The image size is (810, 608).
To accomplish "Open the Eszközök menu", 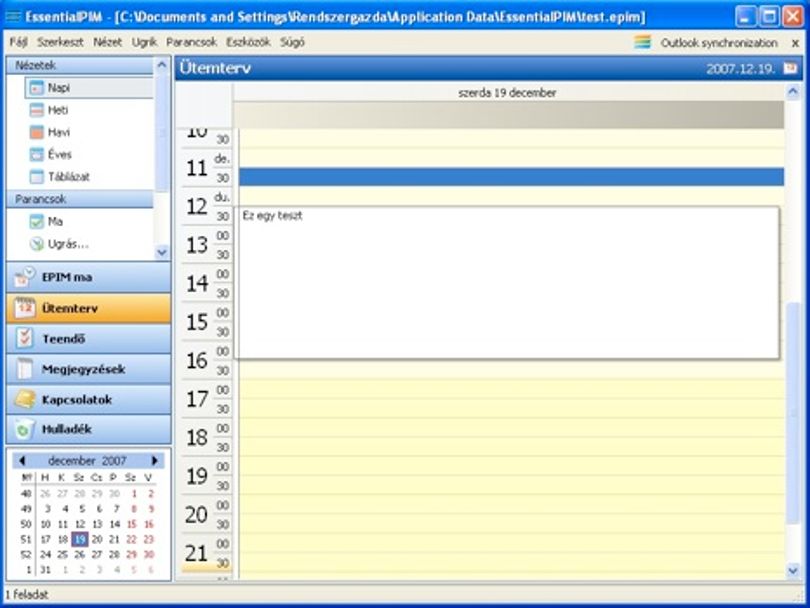I will 248,42.
